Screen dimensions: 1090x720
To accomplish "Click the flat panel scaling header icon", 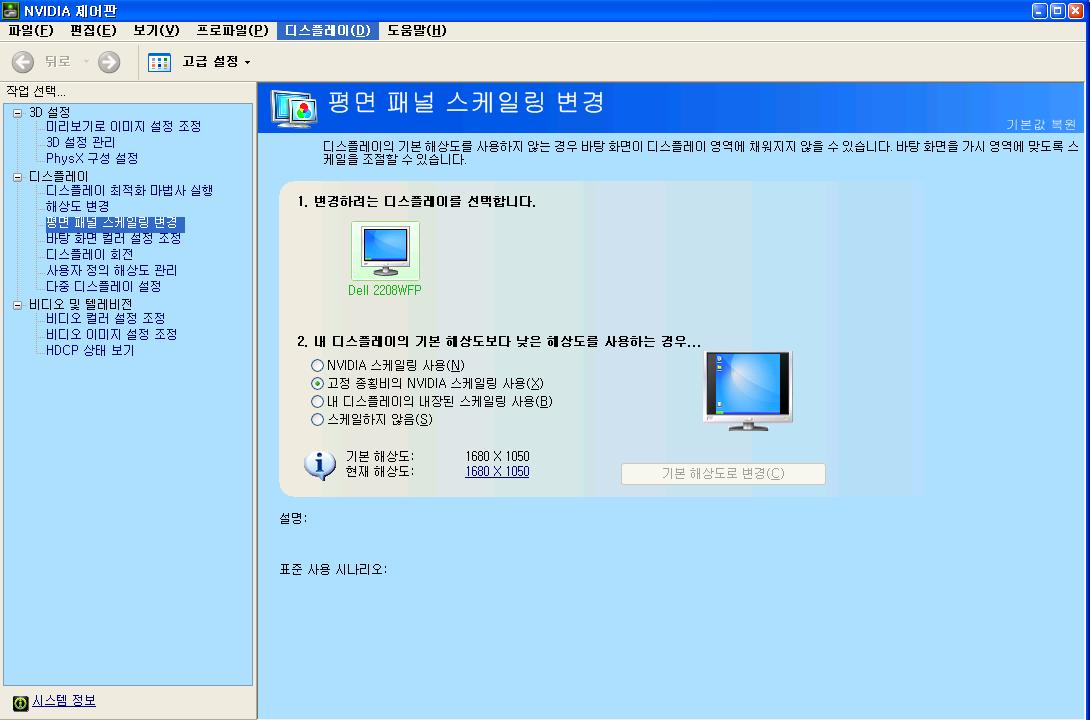I will tap(295, 108).
